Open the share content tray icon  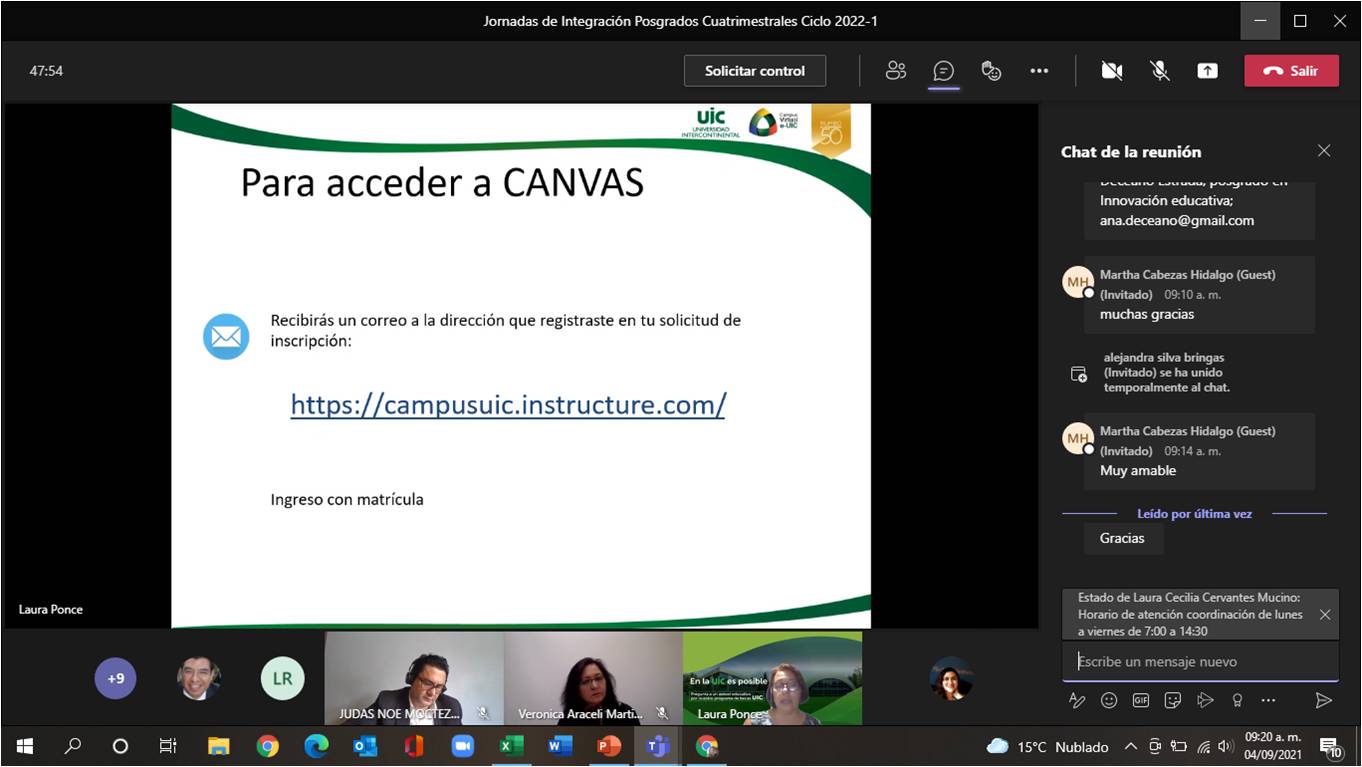pyautogui.click(x=1207, y=71)
